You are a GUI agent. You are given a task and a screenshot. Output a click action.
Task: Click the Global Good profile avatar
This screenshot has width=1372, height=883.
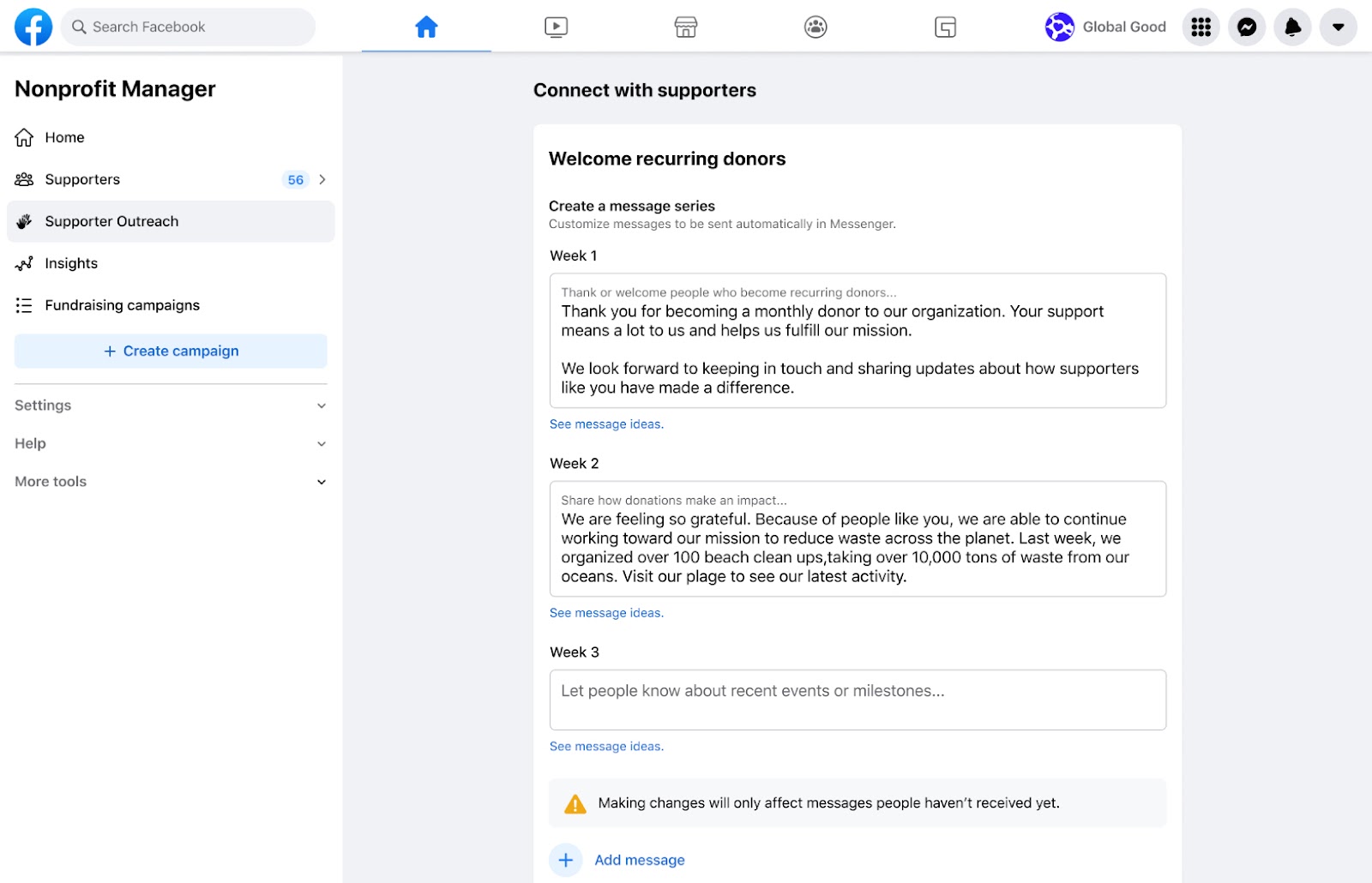click(x=1060, y=27)
